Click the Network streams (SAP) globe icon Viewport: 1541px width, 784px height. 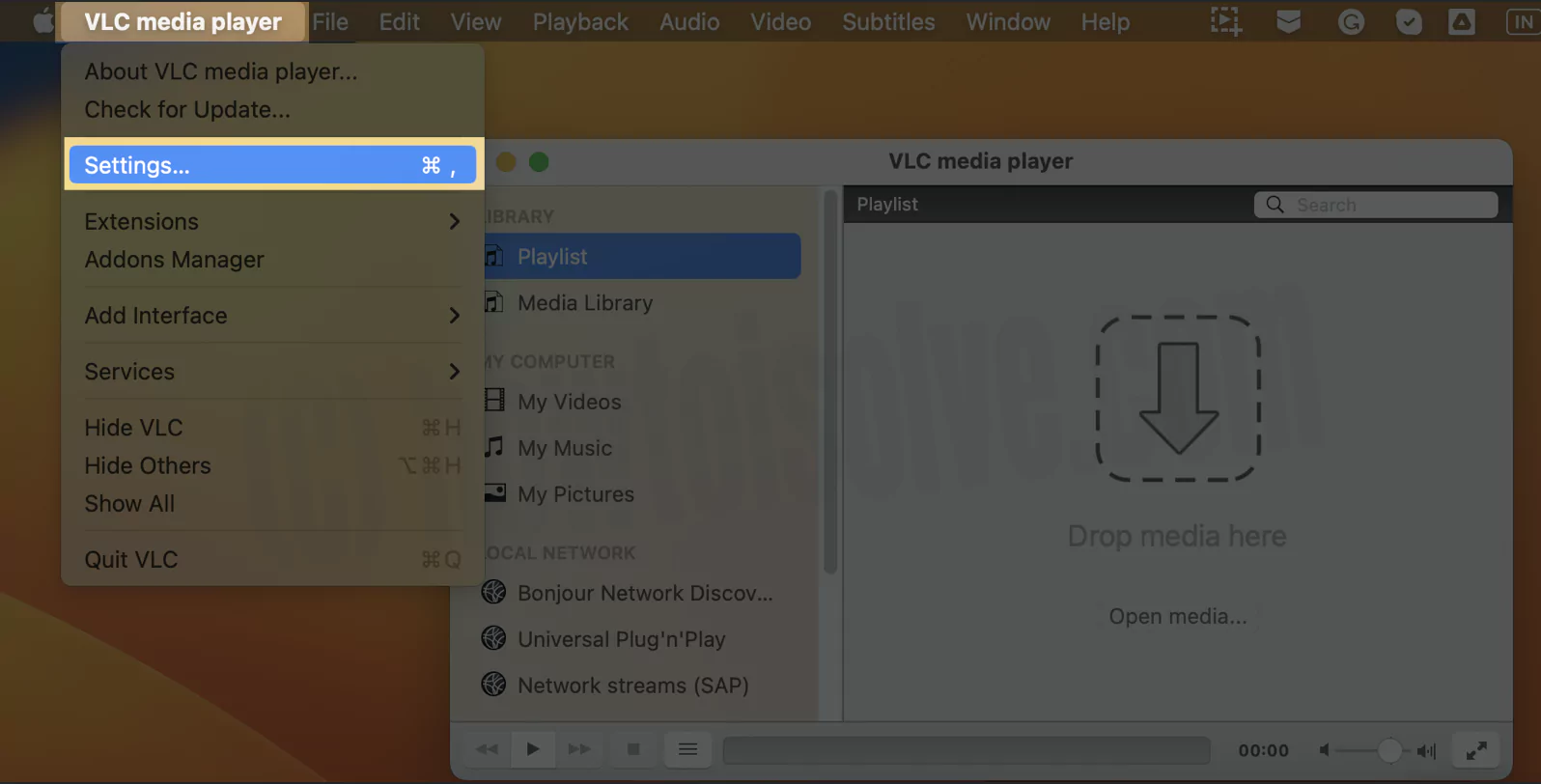493,685
